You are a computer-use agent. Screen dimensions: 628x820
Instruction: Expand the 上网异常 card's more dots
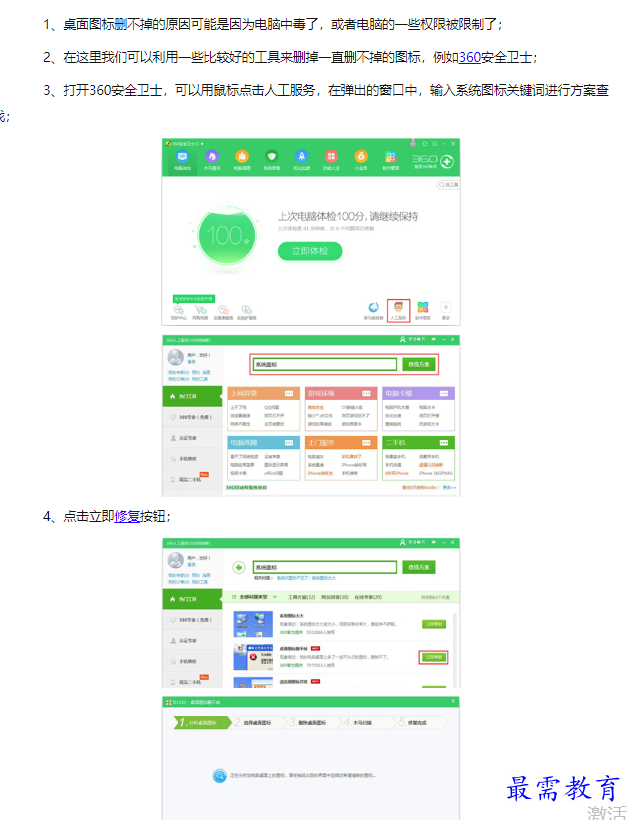[x=289, y=393]
